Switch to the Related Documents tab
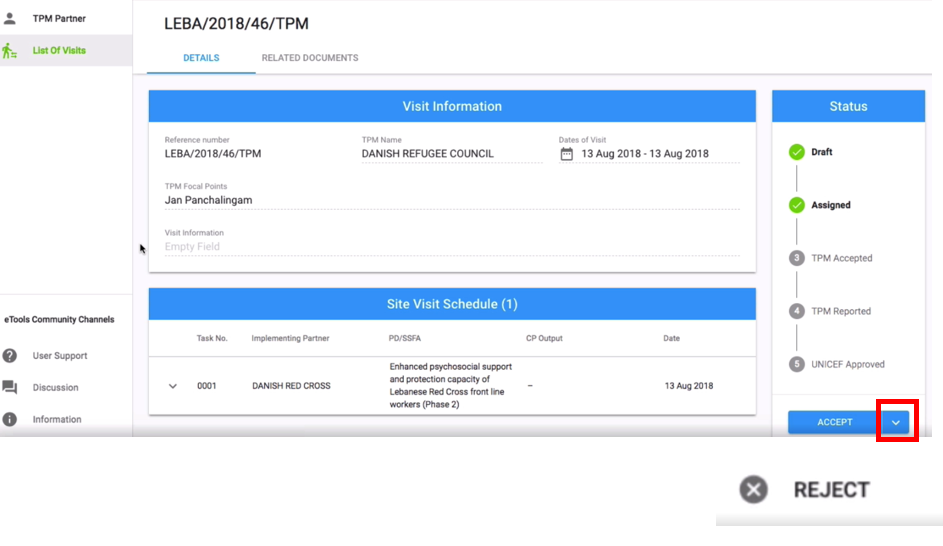The image size is (943, 546). 310,58
